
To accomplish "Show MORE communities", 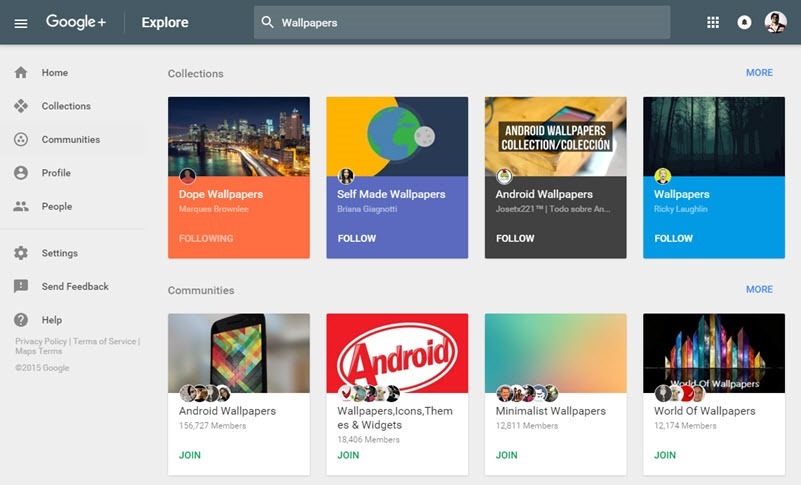I will click(759, 289).
